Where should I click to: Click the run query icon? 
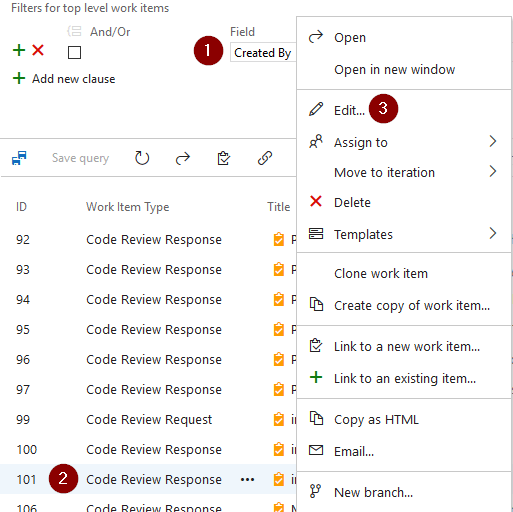(x=19, y=158)
